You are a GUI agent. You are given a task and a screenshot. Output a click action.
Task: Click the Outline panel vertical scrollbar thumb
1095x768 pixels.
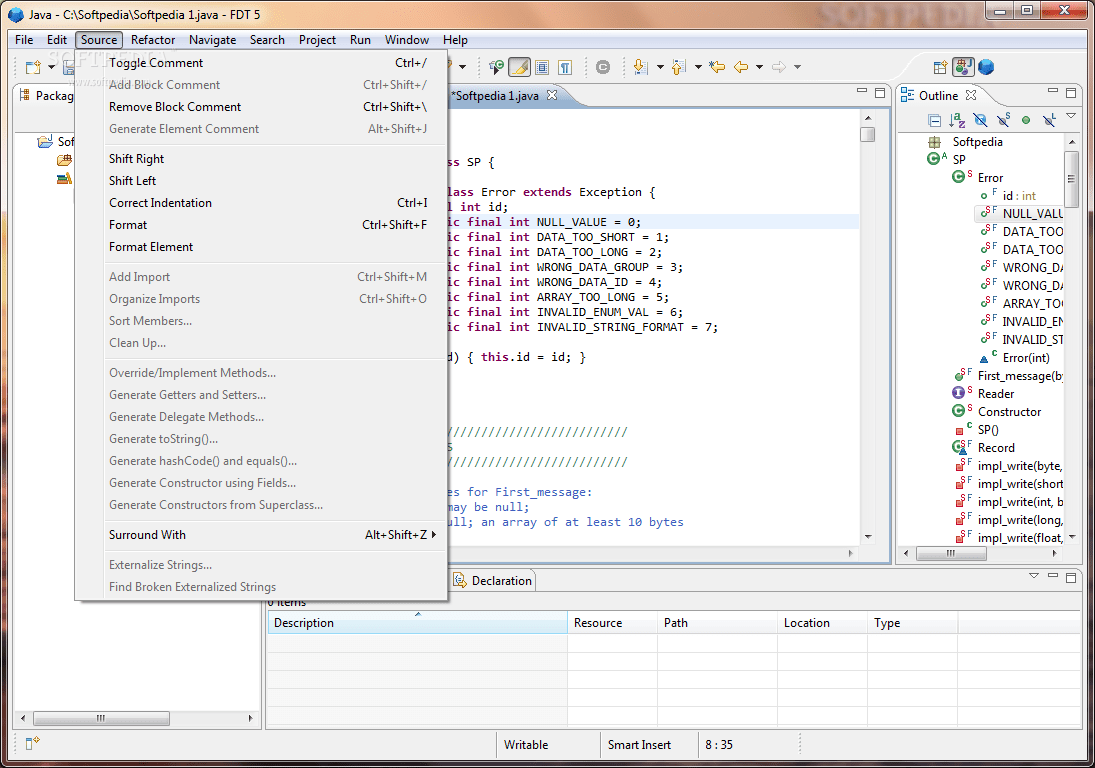tap(1071, 180)
